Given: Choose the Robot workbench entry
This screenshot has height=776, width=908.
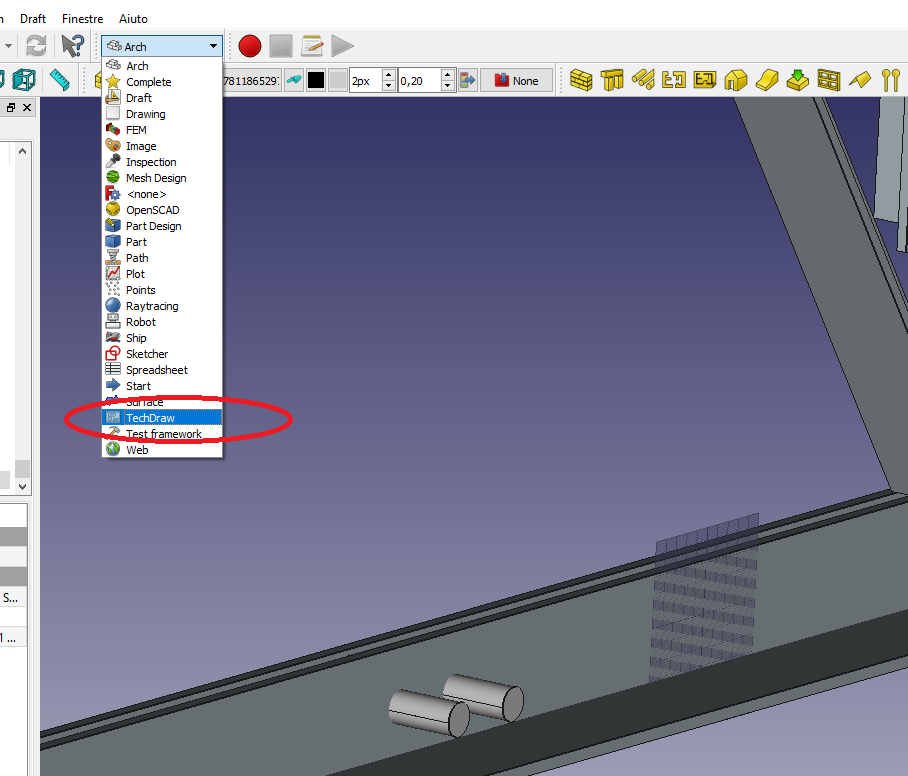Looking at the screenshot, I should (x=162, y=322).
